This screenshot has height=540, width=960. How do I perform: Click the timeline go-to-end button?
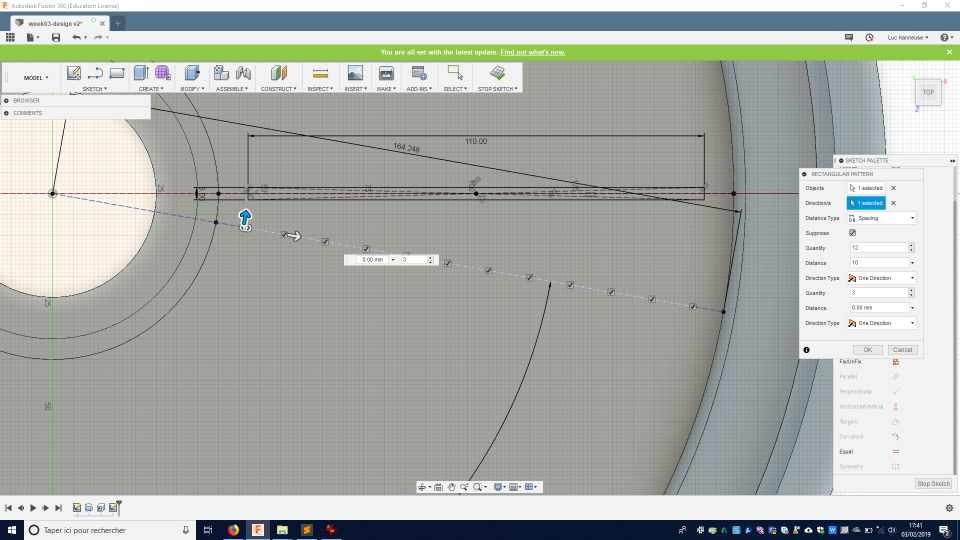coord(58,508)
